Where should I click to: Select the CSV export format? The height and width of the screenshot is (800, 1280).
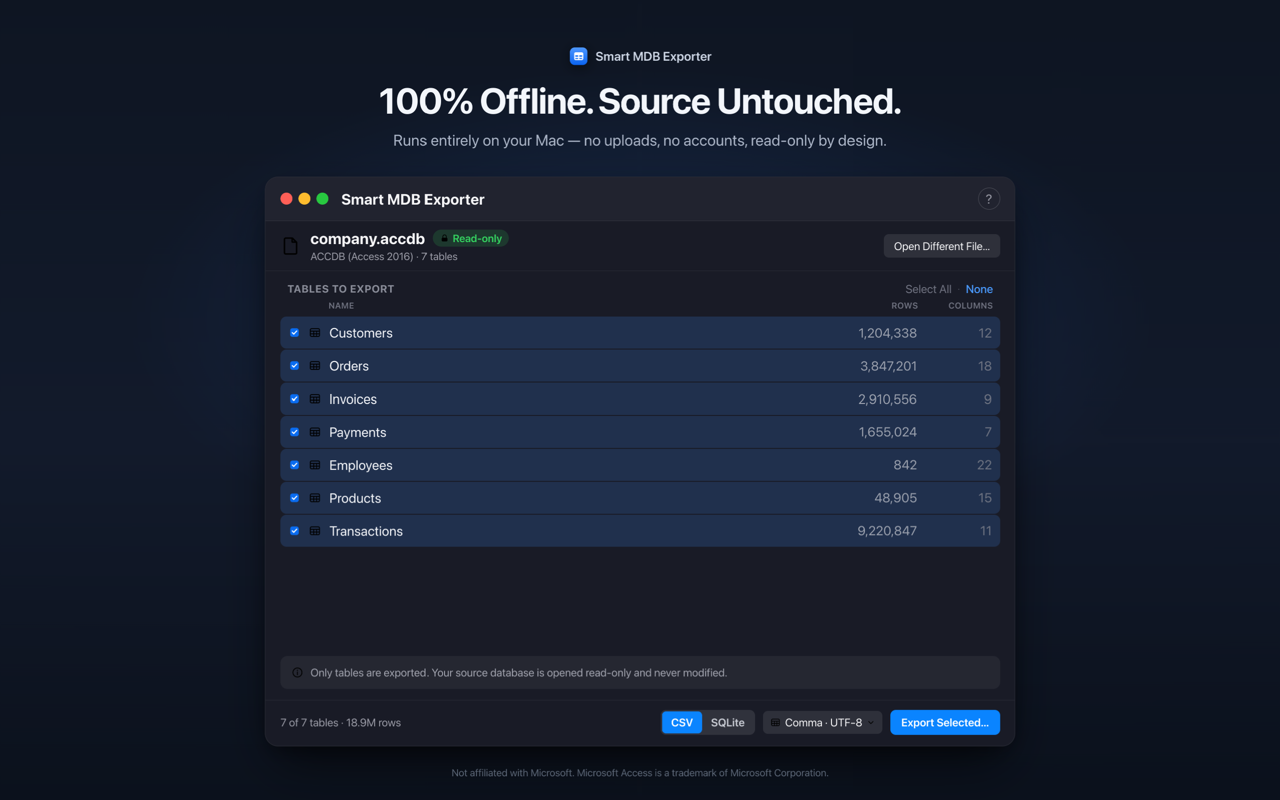682,722
